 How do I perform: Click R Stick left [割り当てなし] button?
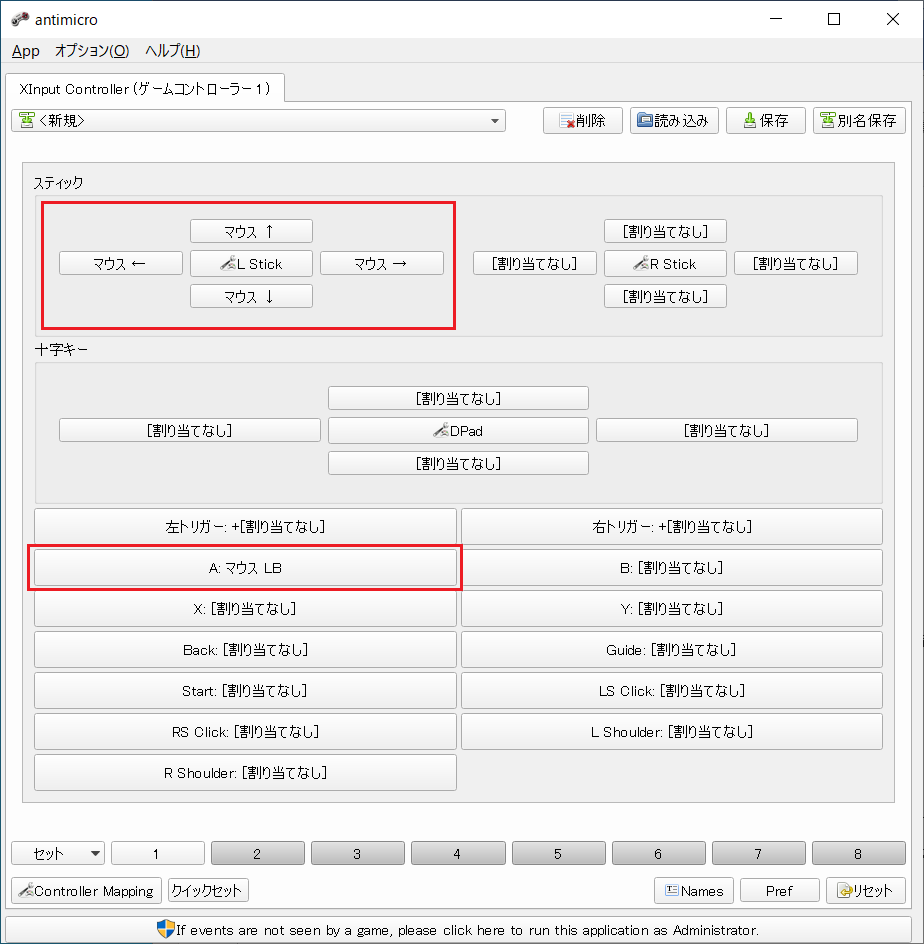click(x=535, y=264)
